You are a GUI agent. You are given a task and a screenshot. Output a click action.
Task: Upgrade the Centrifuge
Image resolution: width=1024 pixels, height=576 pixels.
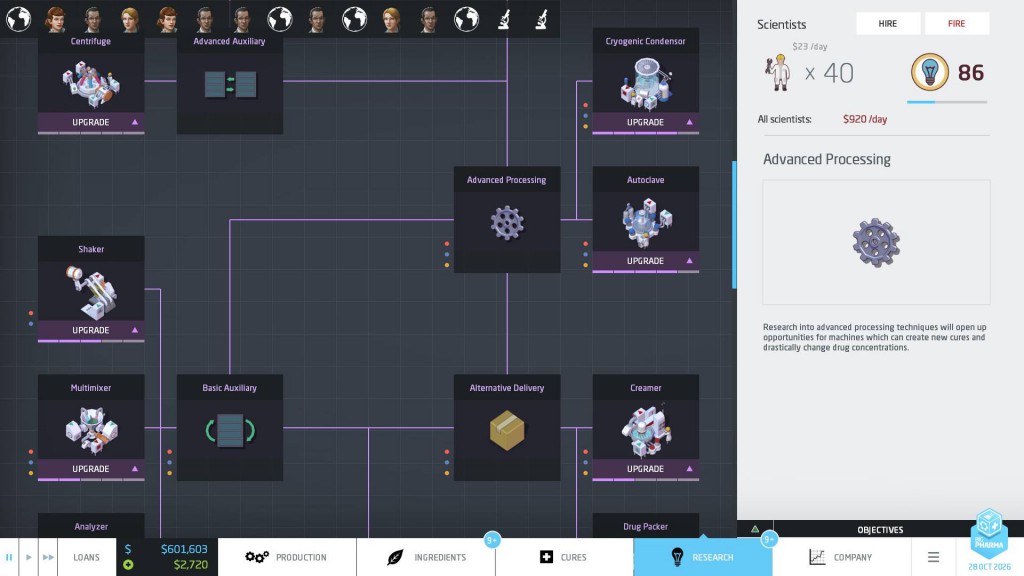91,122
